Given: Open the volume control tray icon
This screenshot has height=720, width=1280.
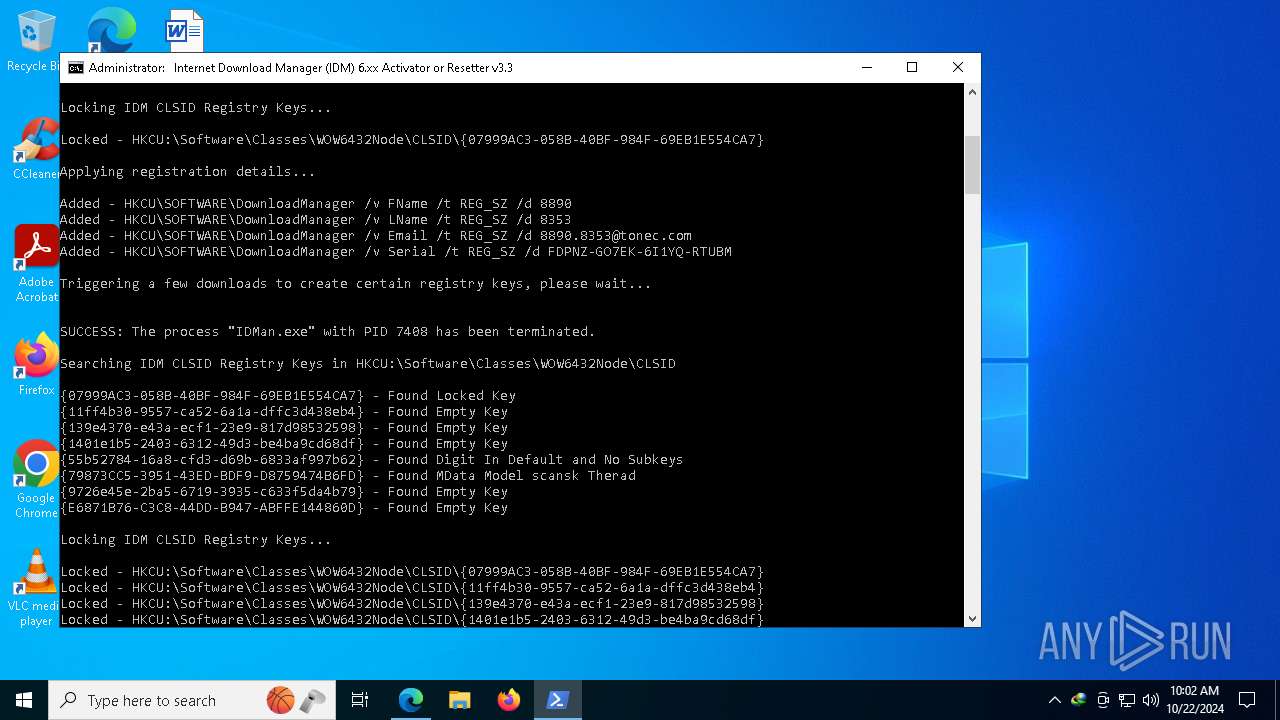Looking at the screenshot, I should (1151, 700).
